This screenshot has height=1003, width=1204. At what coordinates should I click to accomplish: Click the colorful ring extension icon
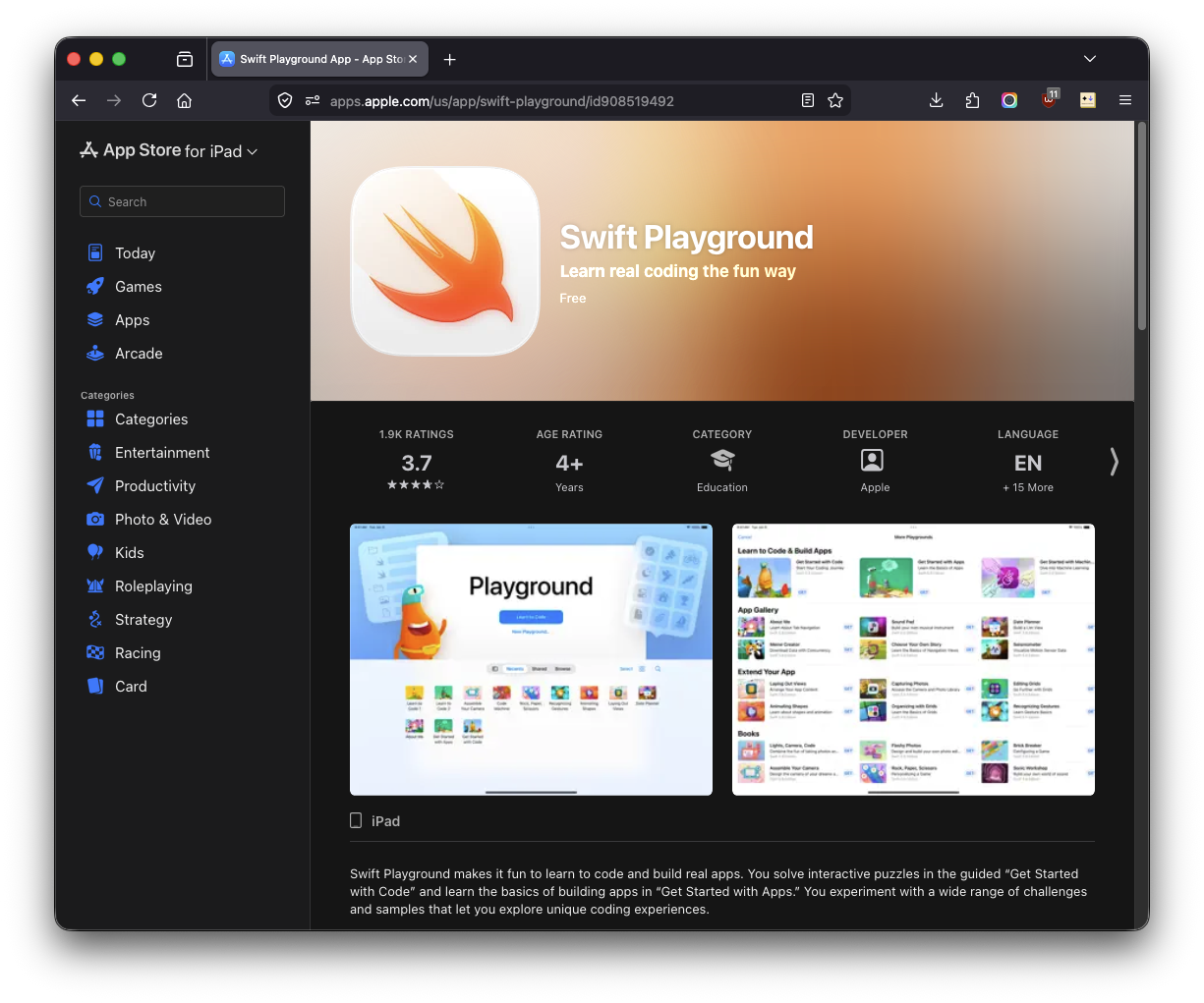click(x=1009, y=100)
